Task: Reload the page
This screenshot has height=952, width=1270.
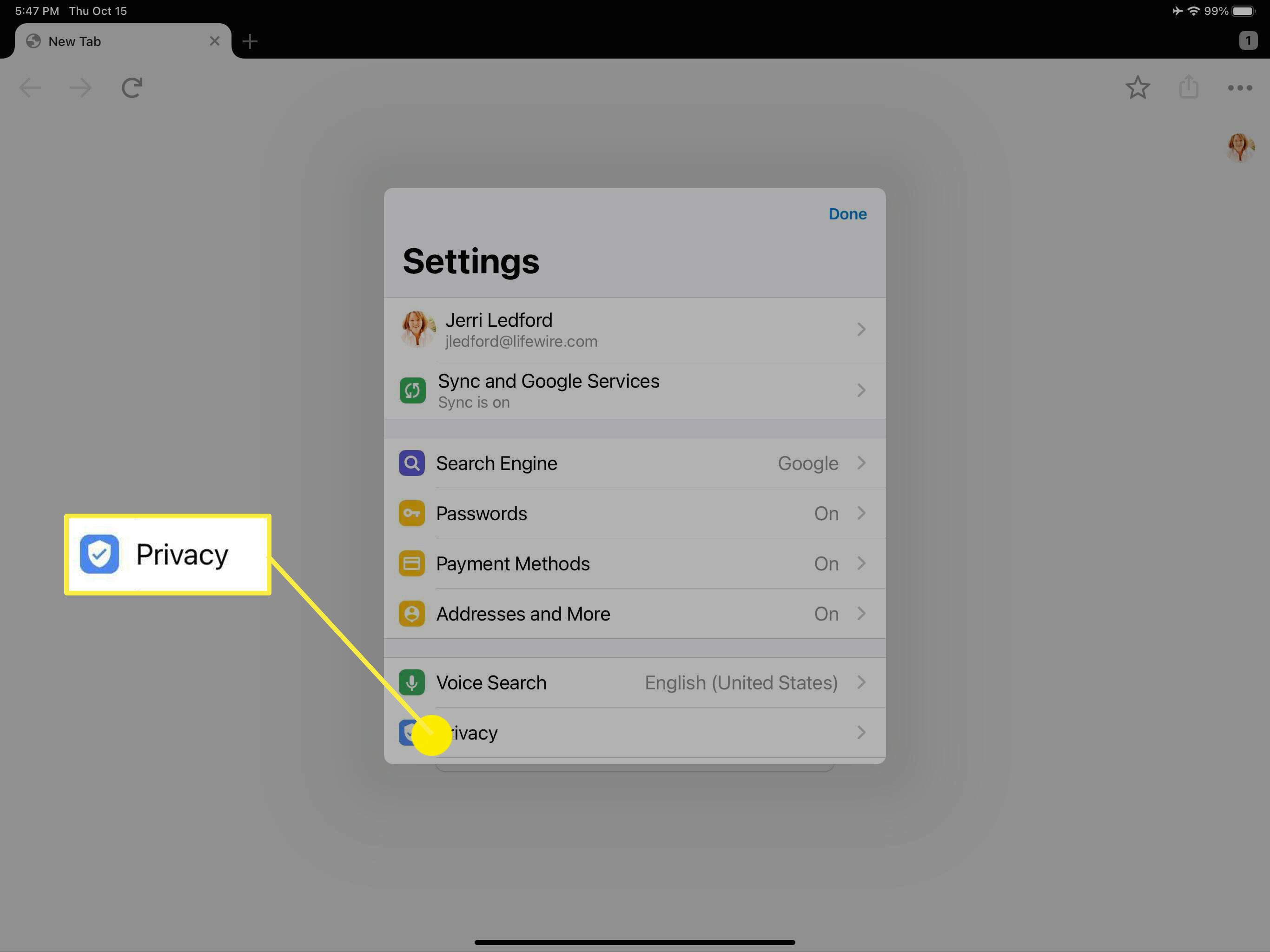Action: pyautogui.click(x=132, y=88)
